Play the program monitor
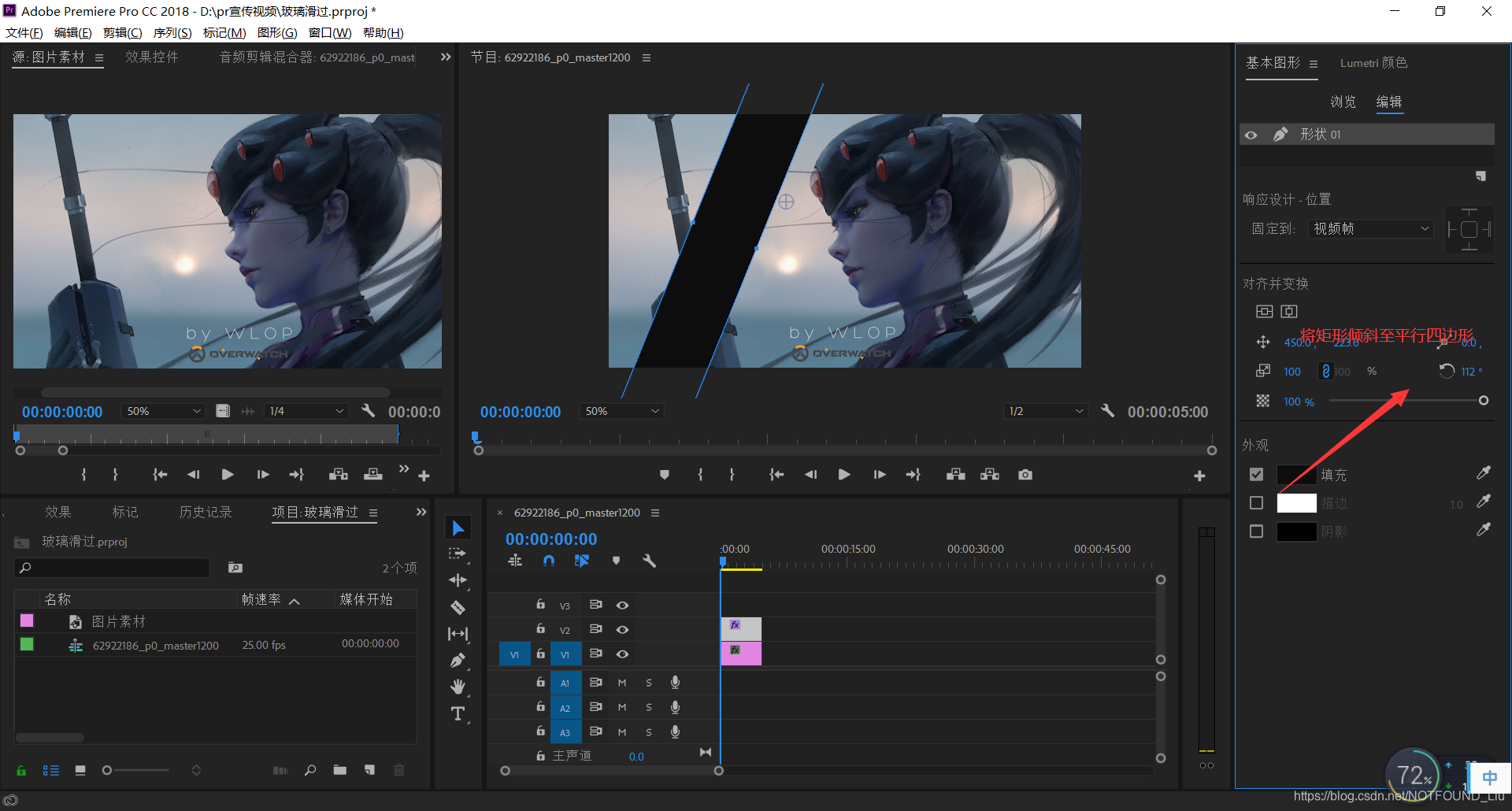 [x=844, y=475]
